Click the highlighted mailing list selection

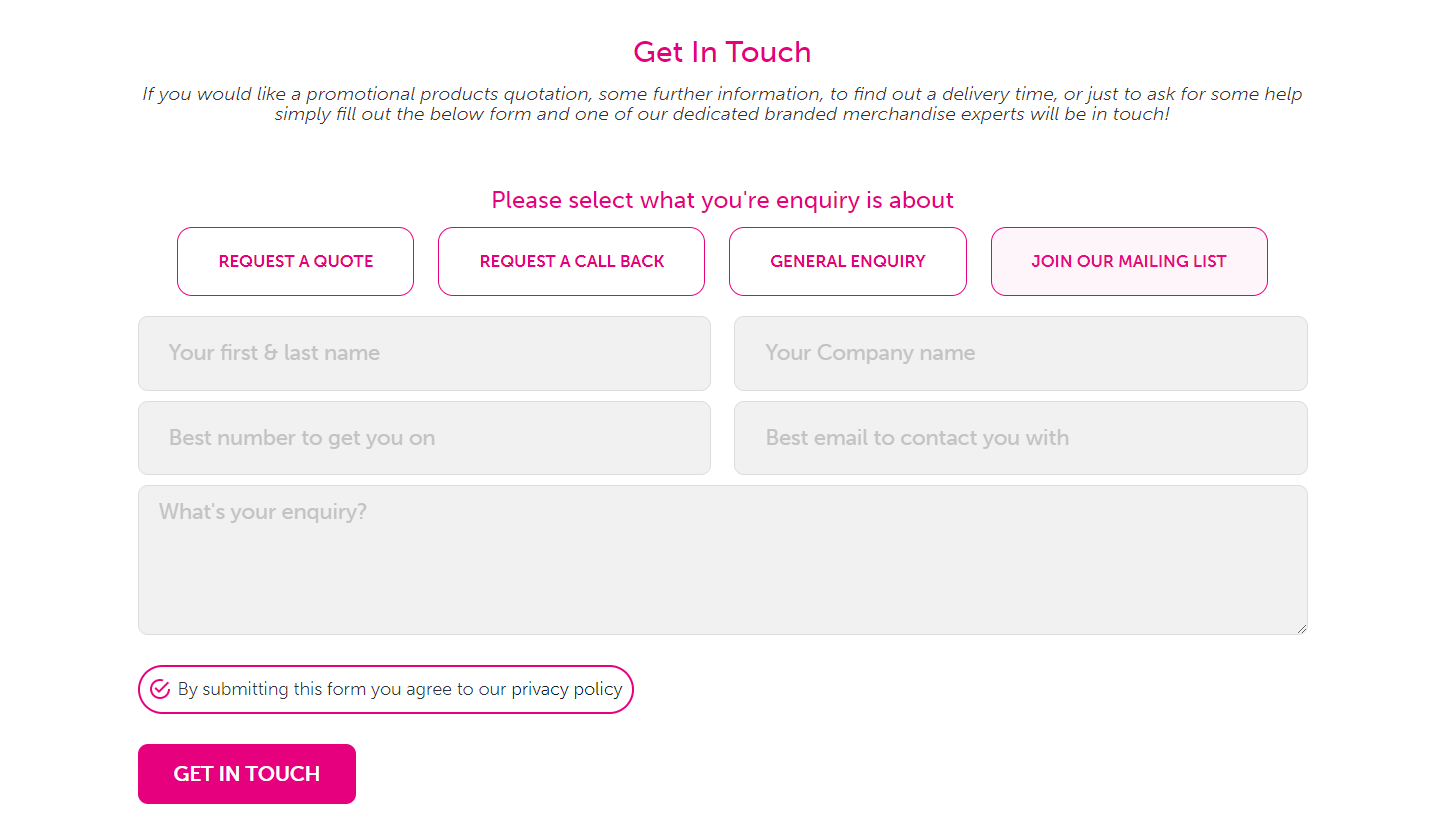coord(1129,261)
